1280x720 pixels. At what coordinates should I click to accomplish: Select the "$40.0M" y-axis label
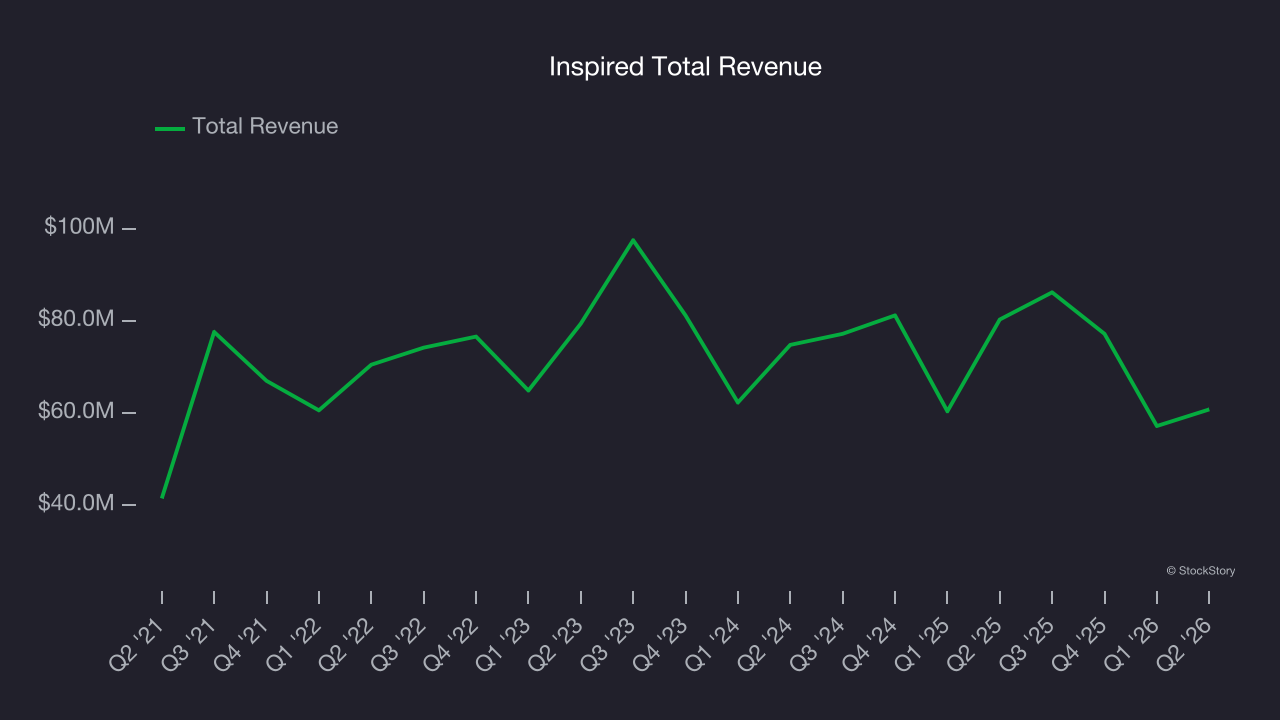[x=76, y=503]
